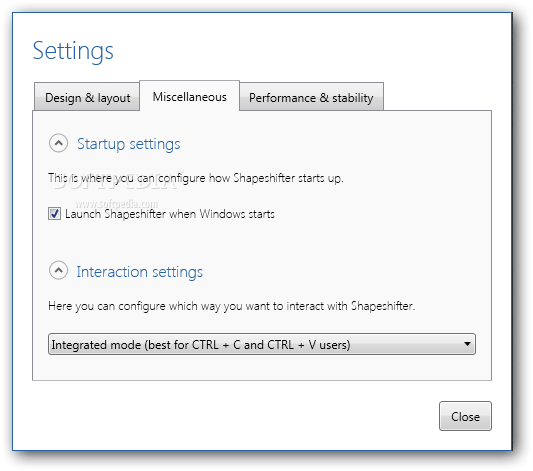Click the 'Launch Shapeshifter when Windows starts' label
This screenshot has width=533, height=471.
170,214
